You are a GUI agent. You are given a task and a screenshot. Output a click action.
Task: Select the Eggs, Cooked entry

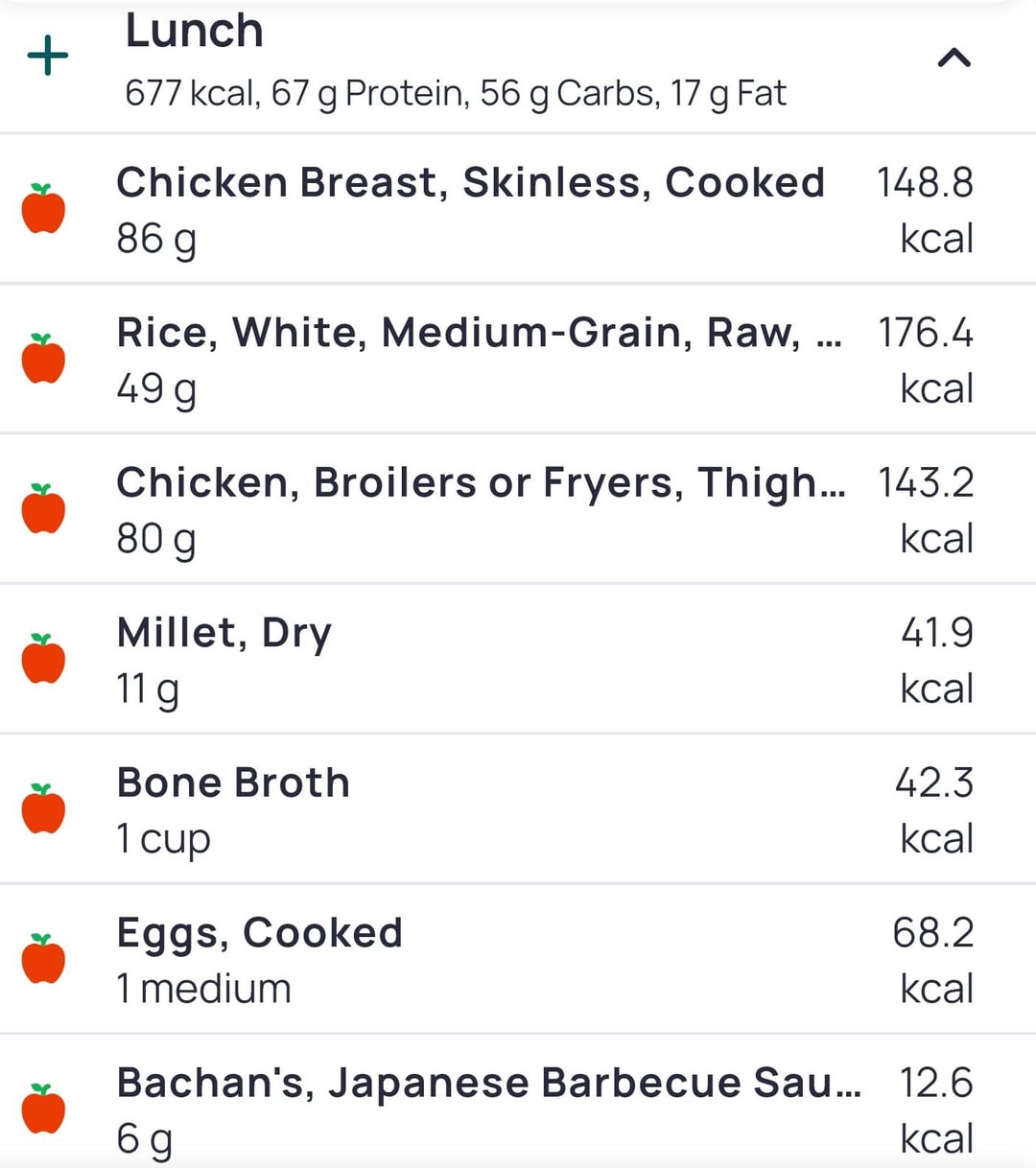pyautogui.click(x=259, y=933)
